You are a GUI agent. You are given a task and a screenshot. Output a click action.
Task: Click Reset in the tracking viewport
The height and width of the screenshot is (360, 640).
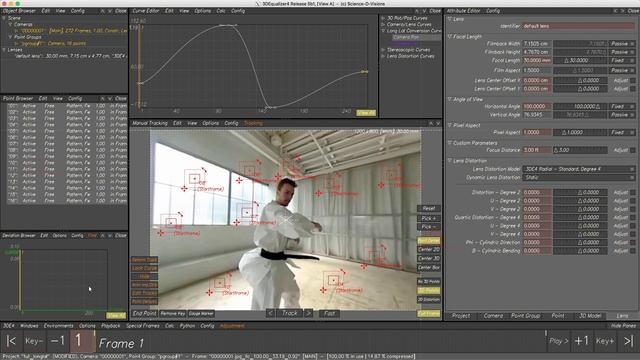click(x=429, y=209)
